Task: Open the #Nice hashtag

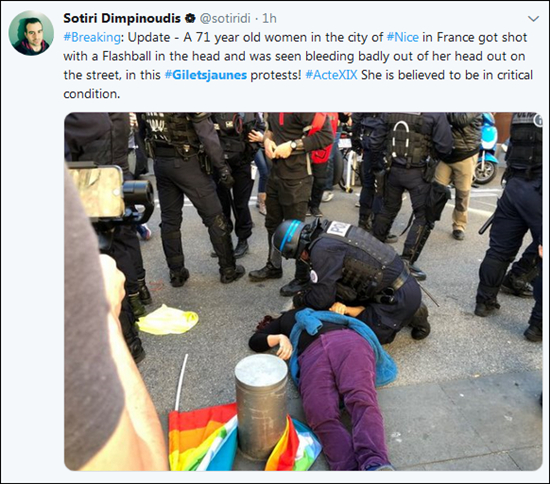Action: [x=402, y=37]
